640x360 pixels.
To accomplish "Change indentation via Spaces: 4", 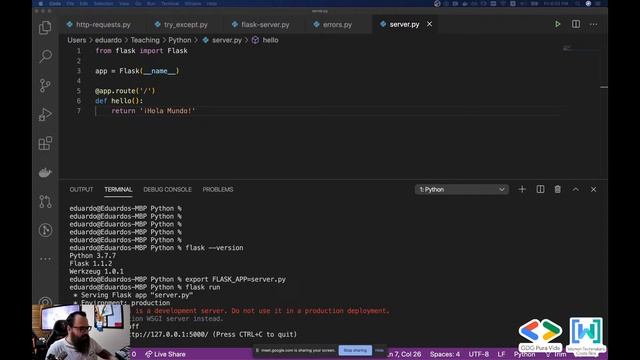I will (x=444, y=354).
